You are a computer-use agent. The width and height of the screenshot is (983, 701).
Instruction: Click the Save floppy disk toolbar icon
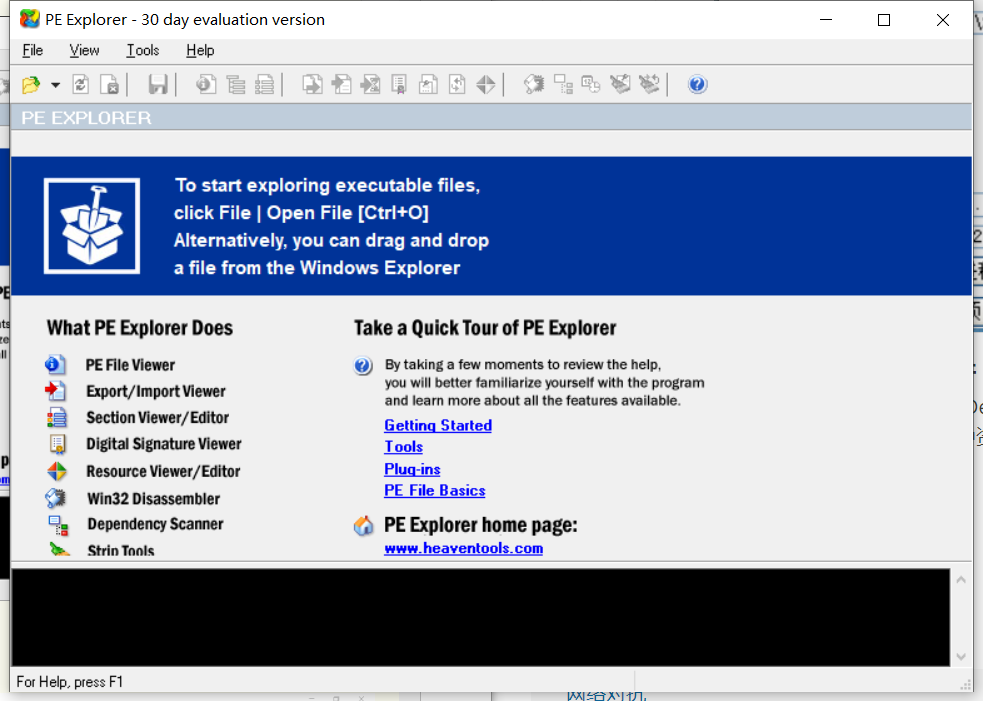point(157,85)
